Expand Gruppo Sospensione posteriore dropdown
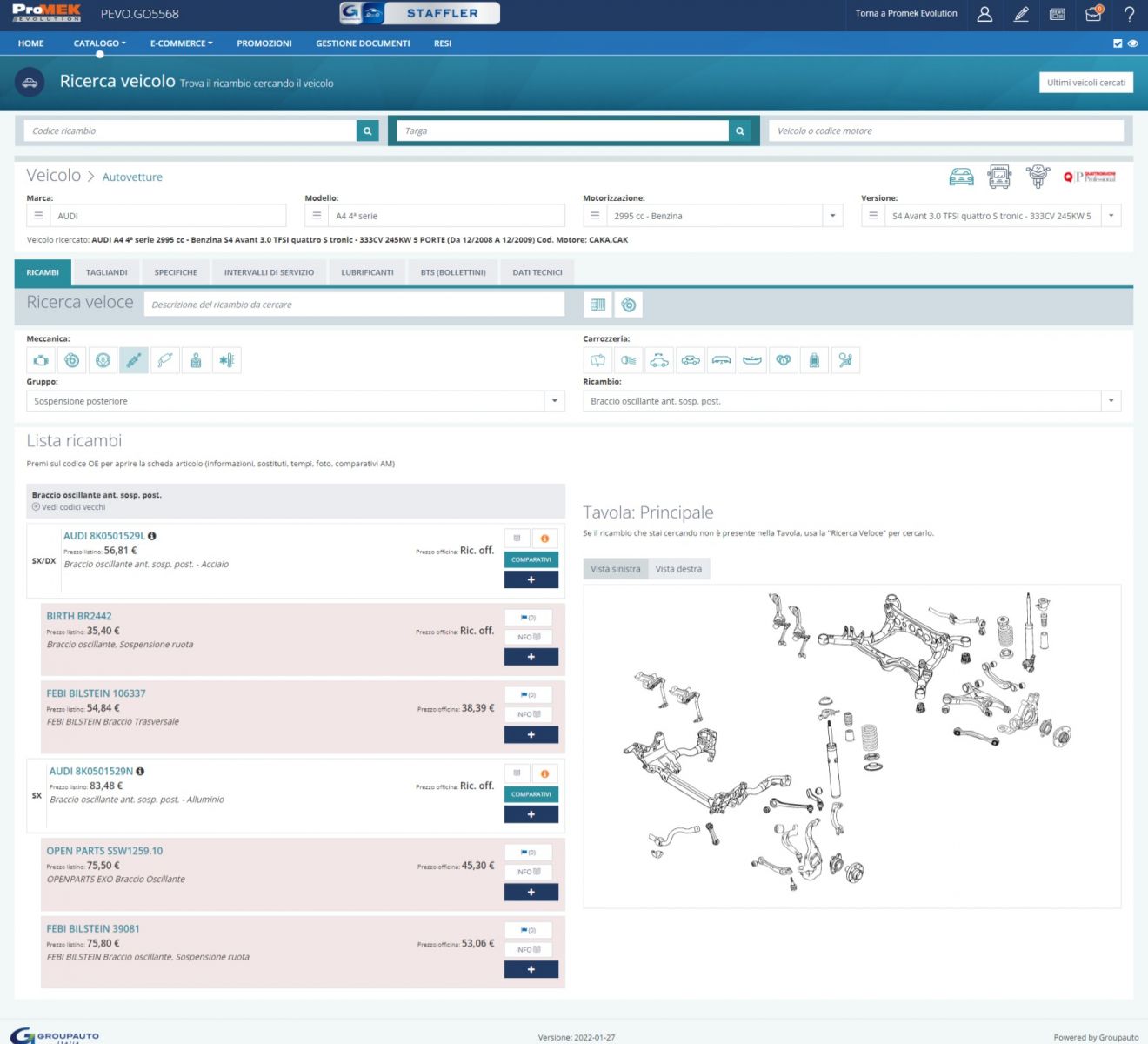 coord(555,401)
